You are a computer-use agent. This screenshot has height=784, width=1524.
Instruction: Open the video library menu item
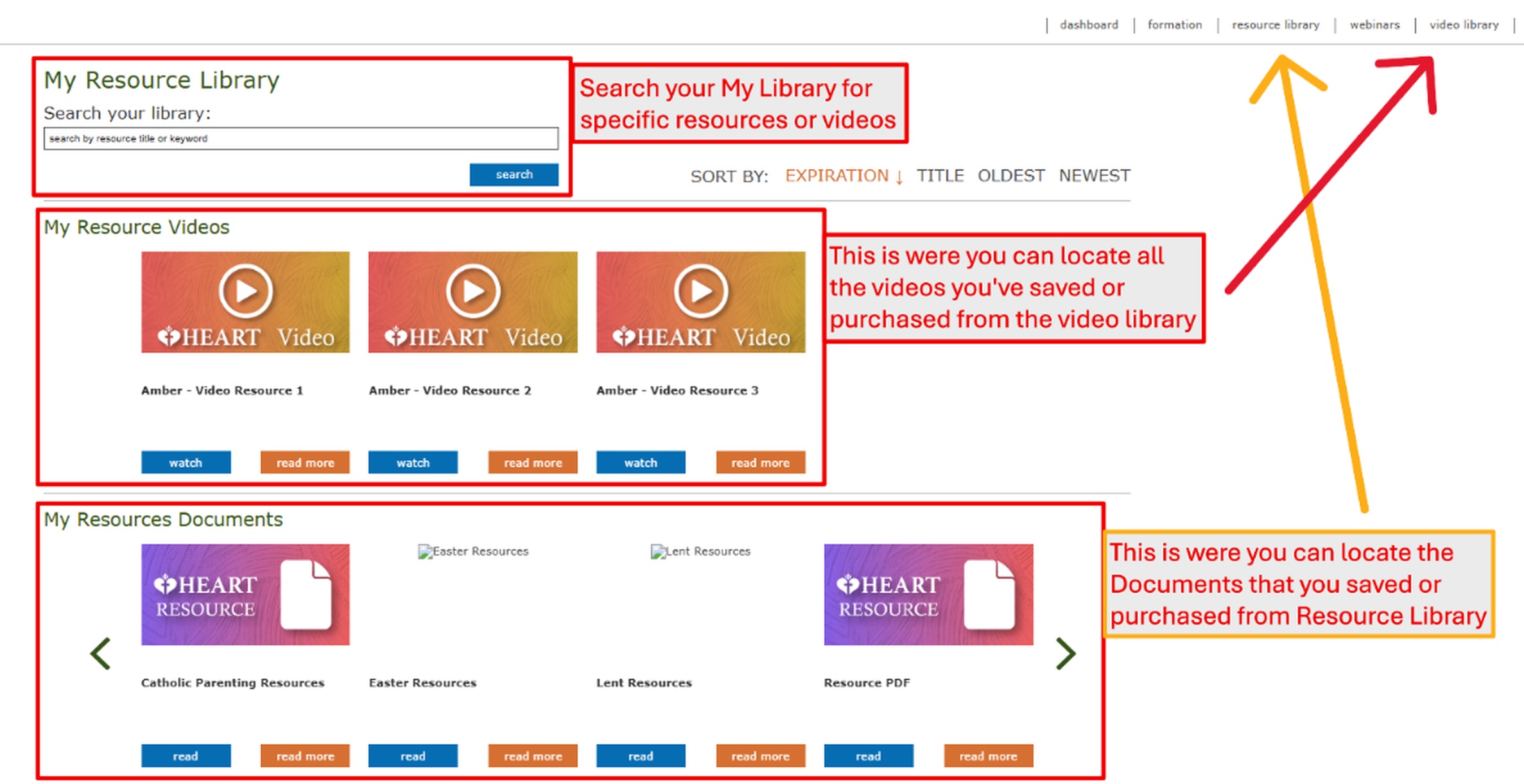[x=1464, y=25]
